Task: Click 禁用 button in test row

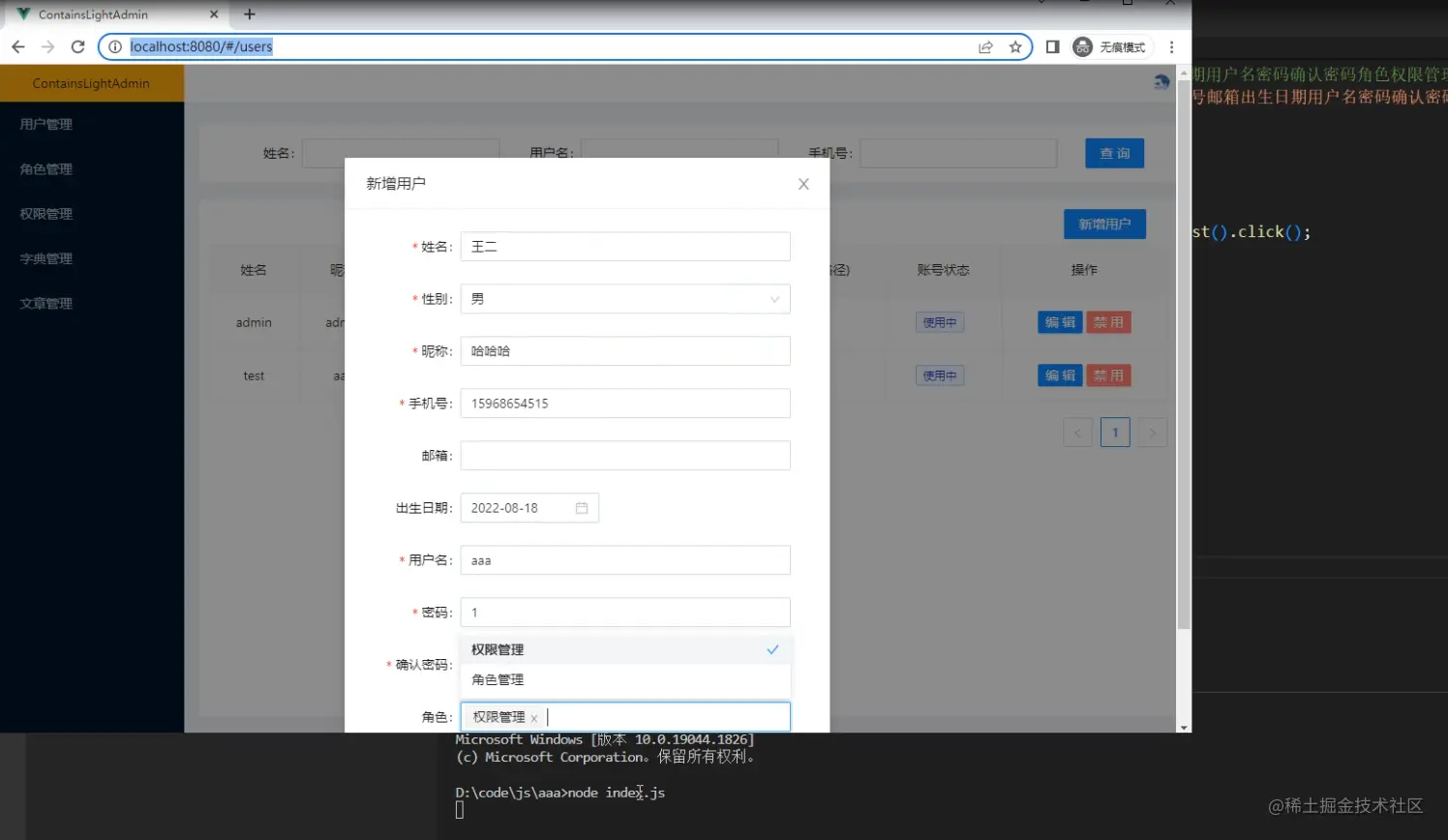Action: (1109, 375)
